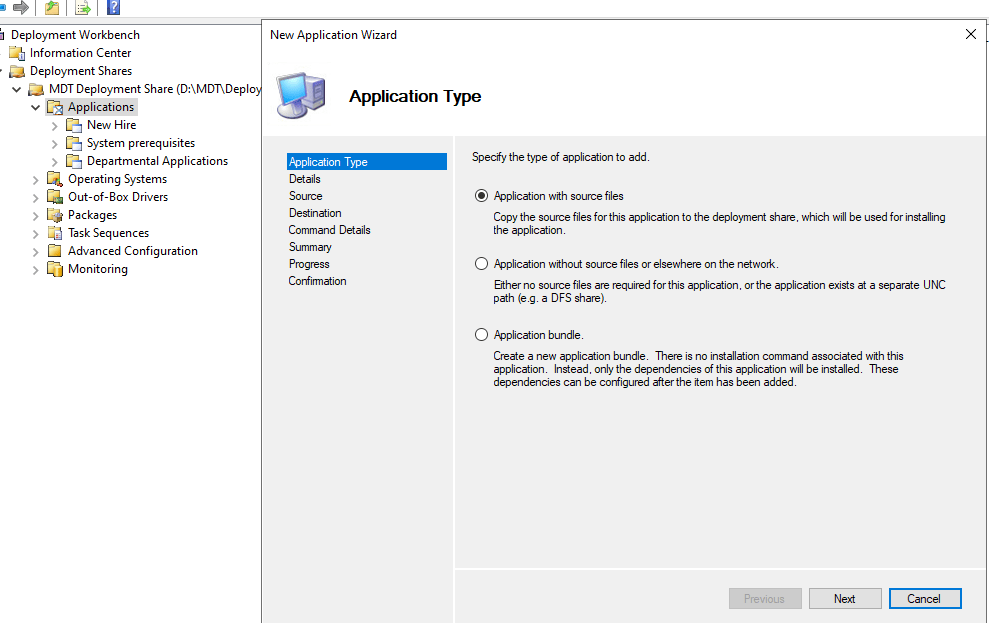
Task: Cancel the New Application Wizard
Action: pyautogui.click(x=924, y=599)
